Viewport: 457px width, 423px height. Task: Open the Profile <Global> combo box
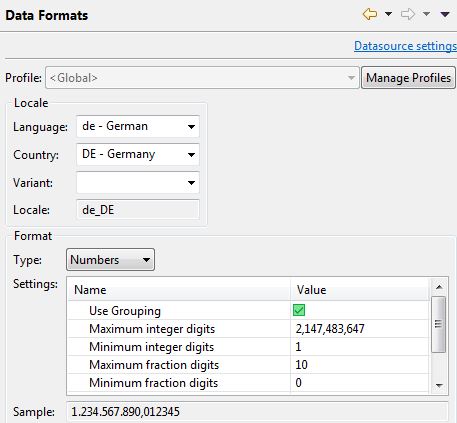pos(202,78)
